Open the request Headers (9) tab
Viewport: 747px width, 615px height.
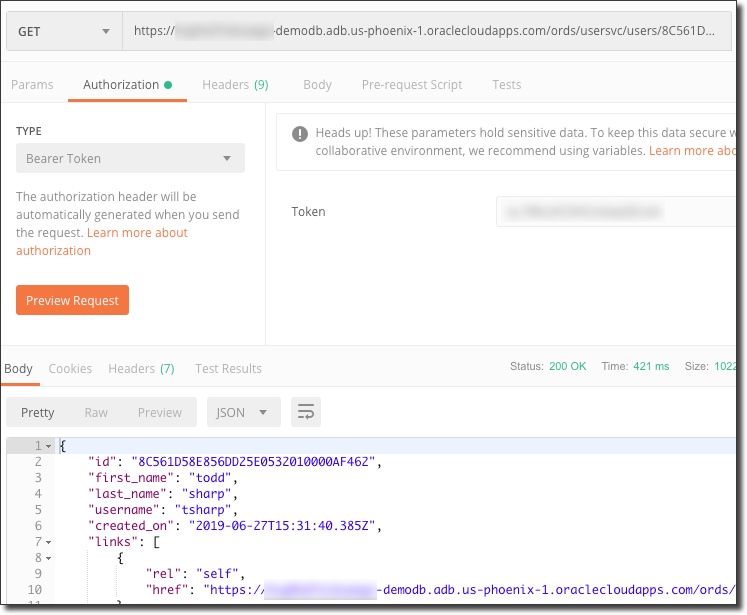235,85
